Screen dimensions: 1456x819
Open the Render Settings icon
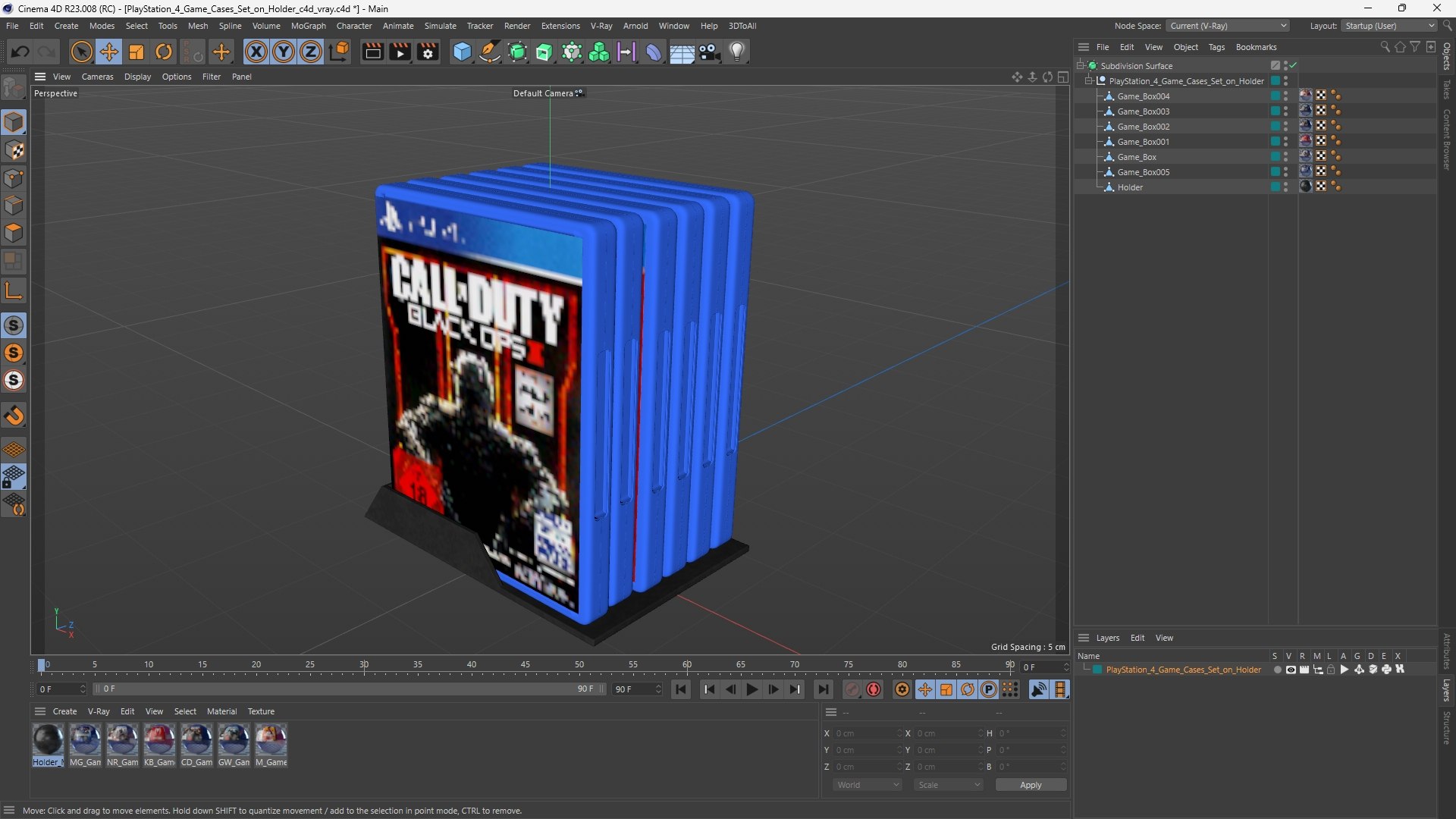pyautogui.click(x=428, y=52)
